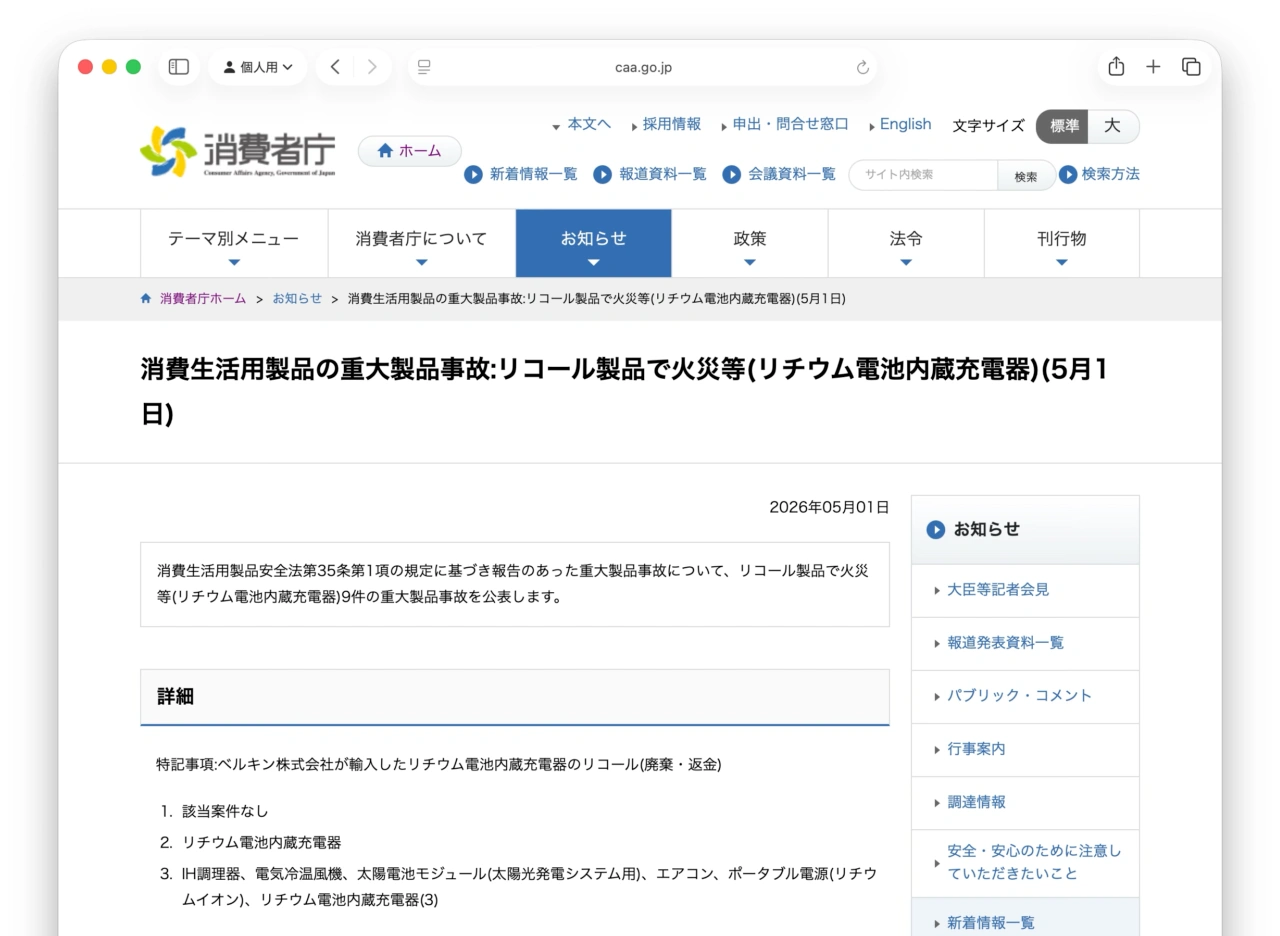This screenshot has width=1280, height=936.
Task: Open 調達情報 sidebar link
Action: pyautogui.click(x=976, y=802)
